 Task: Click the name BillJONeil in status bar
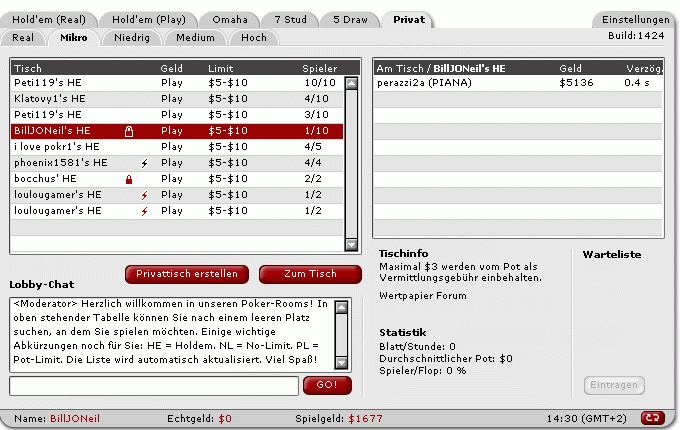tap(75, 419)
